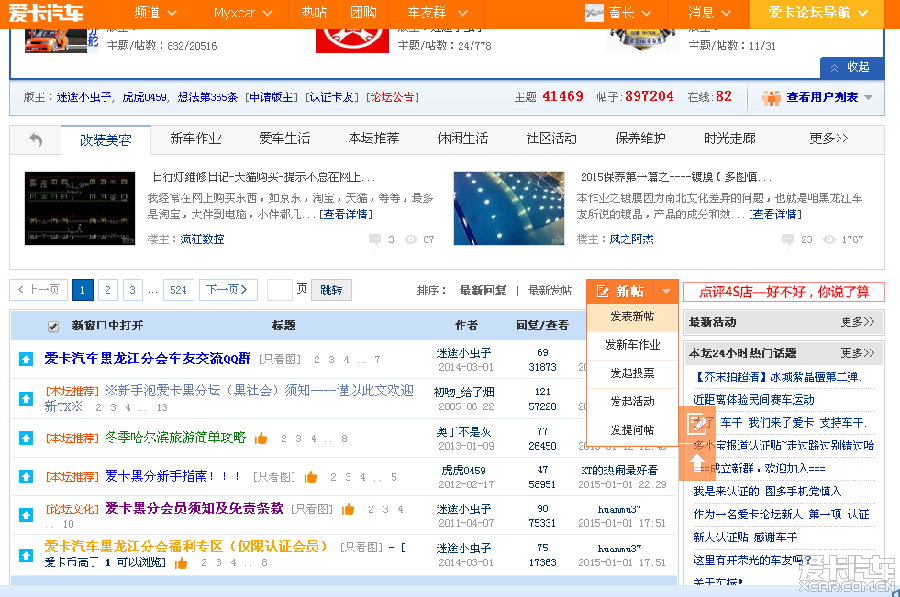
Task: Sort posts by 最新发帖
Action: coord(550,290)
